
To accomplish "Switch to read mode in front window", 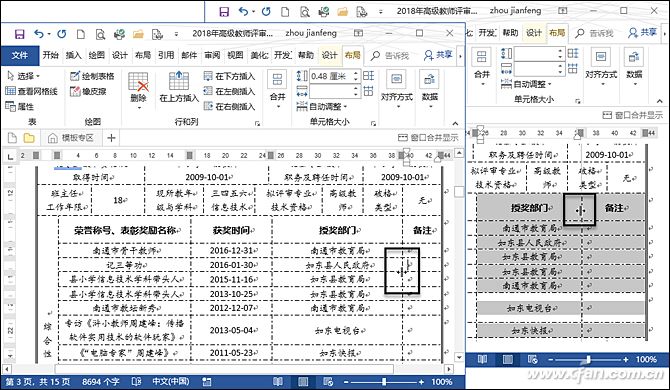I will 278,382.
